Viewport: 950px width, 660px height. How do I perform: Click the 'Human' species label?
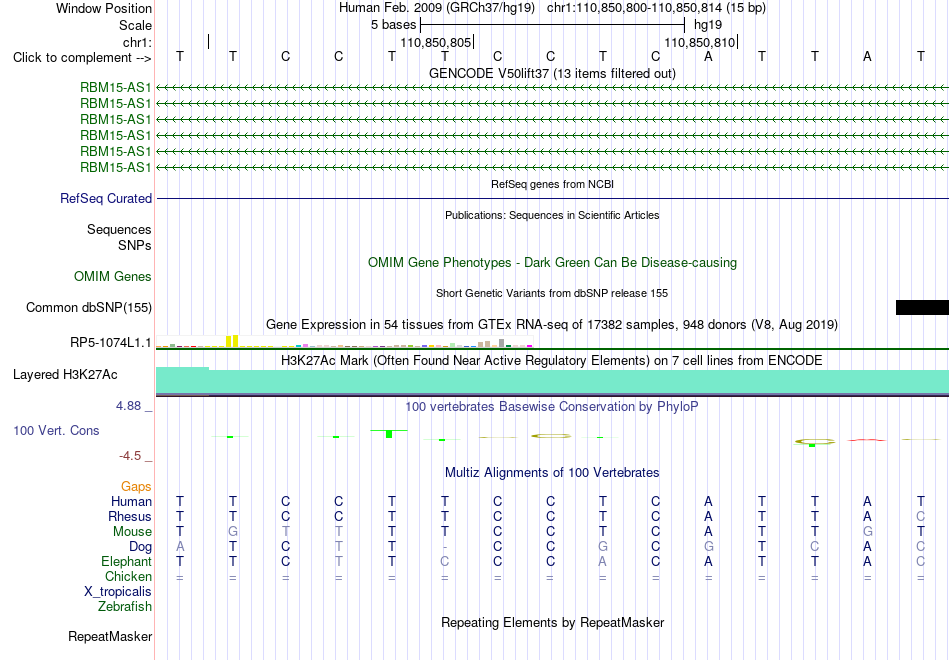pyautogui.click(x=131, y=501)
